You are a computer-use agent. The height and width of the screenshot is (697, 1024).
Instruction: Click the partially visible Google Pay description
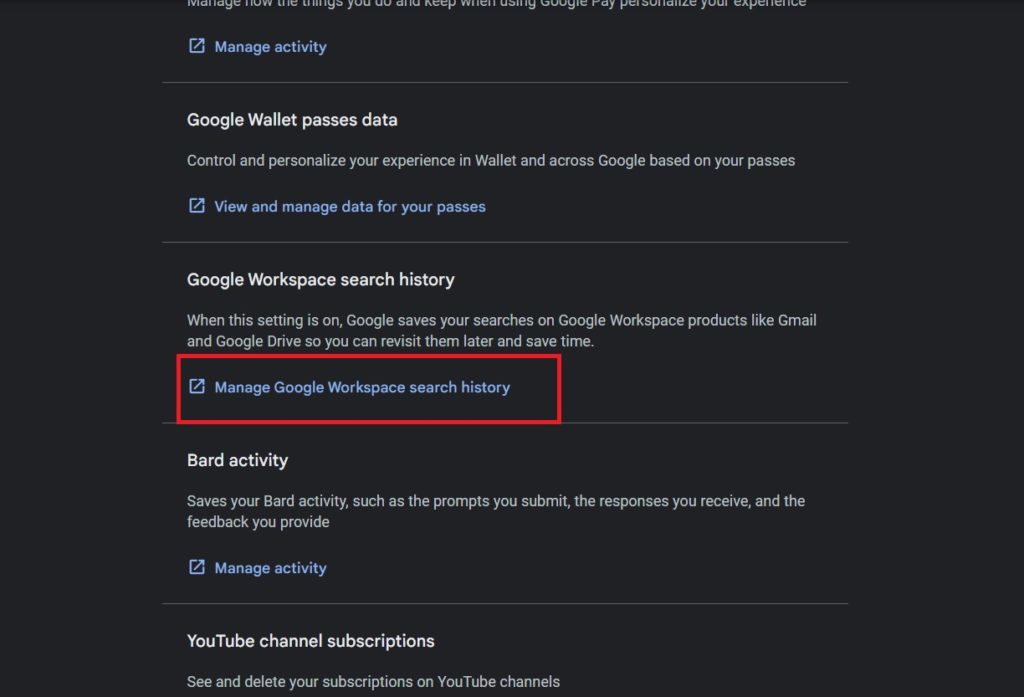496,4
